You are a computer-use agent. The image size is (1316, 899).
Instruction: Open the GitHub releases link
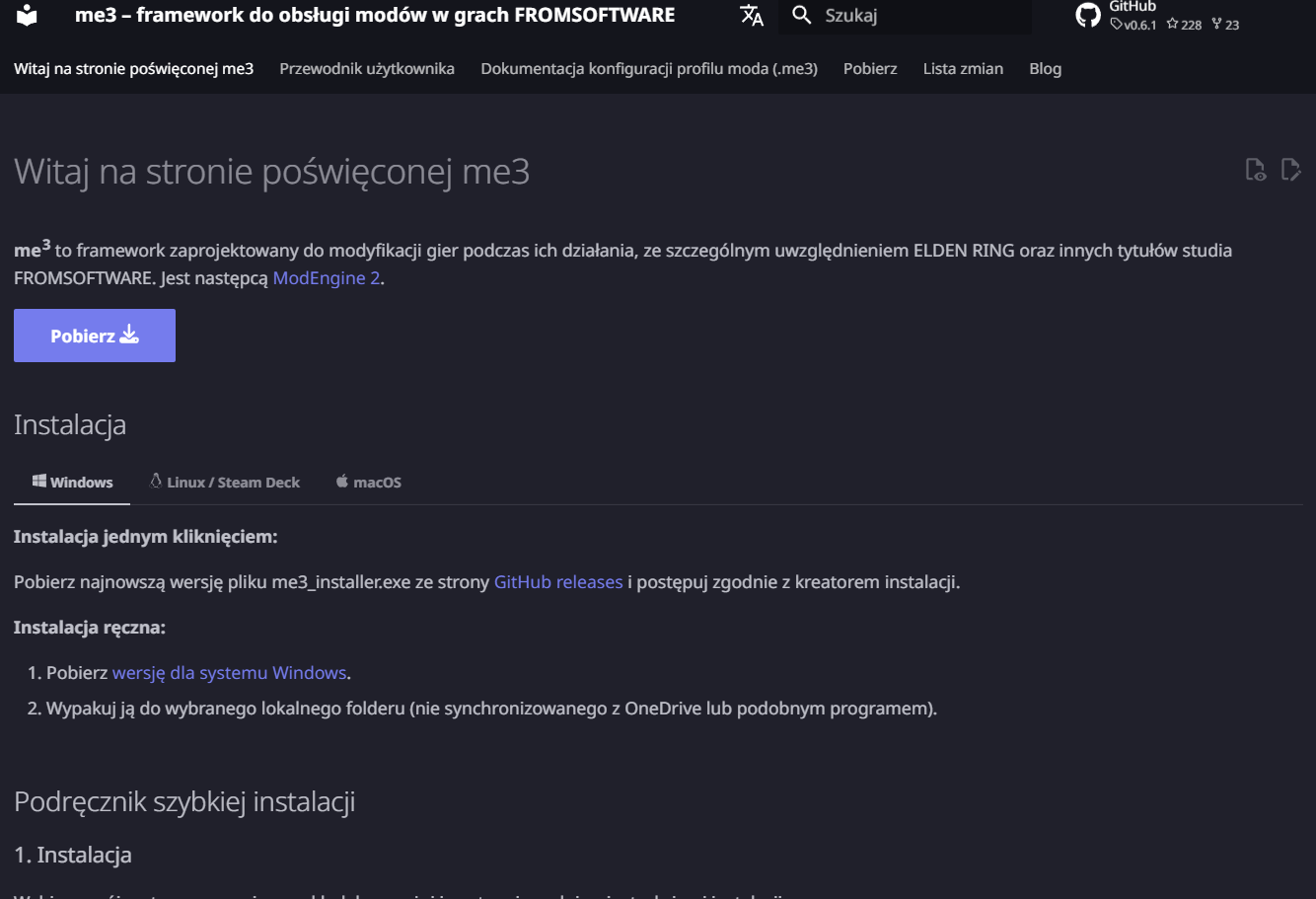pyautogui.click(x=558, y=581)
